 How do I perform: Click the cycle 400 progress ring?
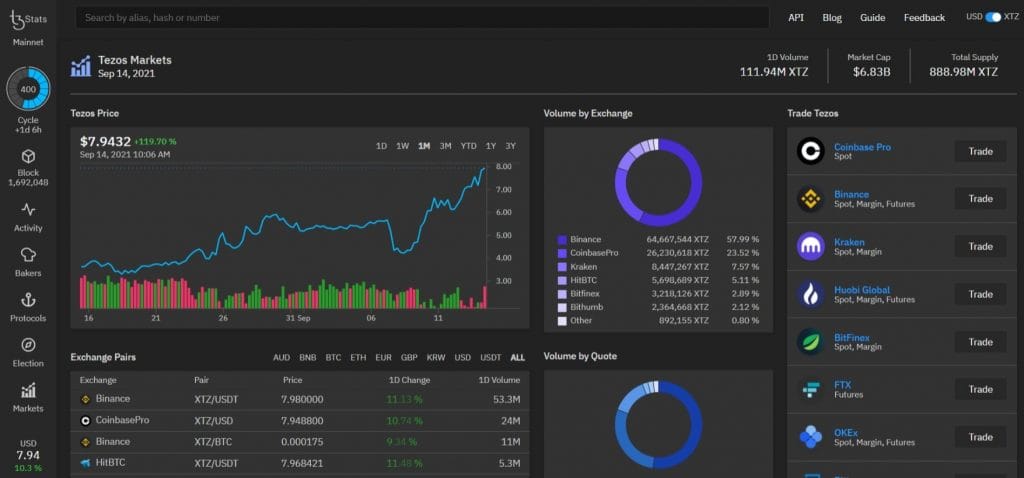[x=28, y=89]
